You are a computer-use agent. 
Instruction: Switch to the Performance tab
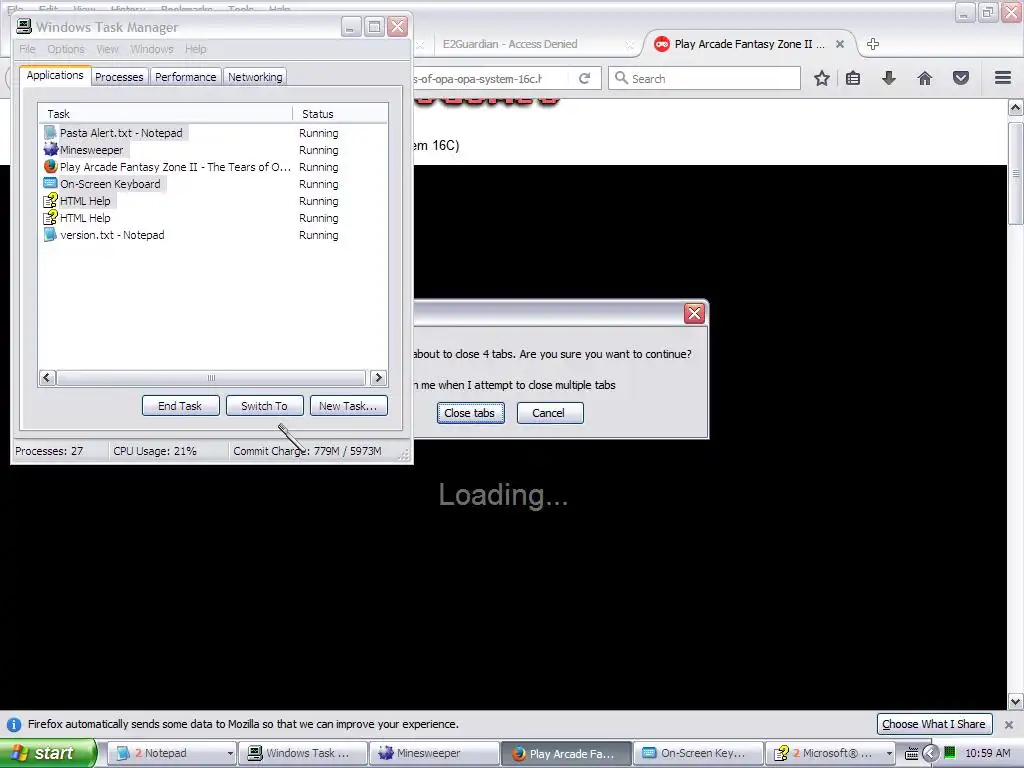click(x=185, y=77)
